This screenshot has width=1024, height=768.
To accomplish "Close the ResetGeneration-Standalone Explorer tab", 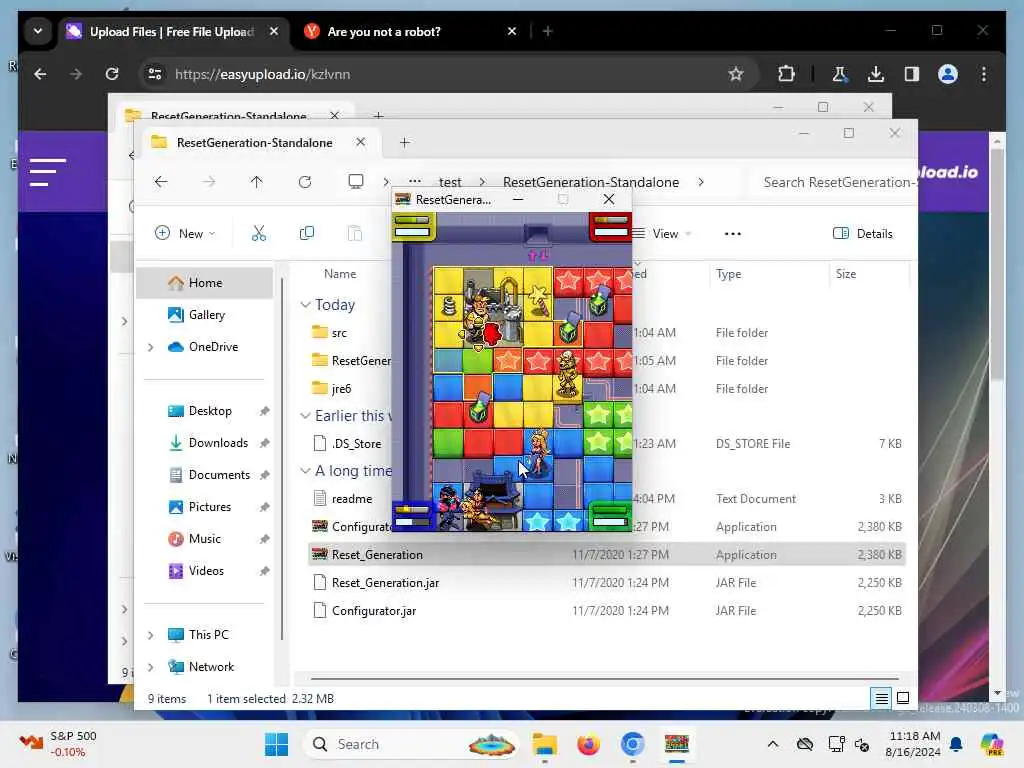I will click(x=360, y=142).
